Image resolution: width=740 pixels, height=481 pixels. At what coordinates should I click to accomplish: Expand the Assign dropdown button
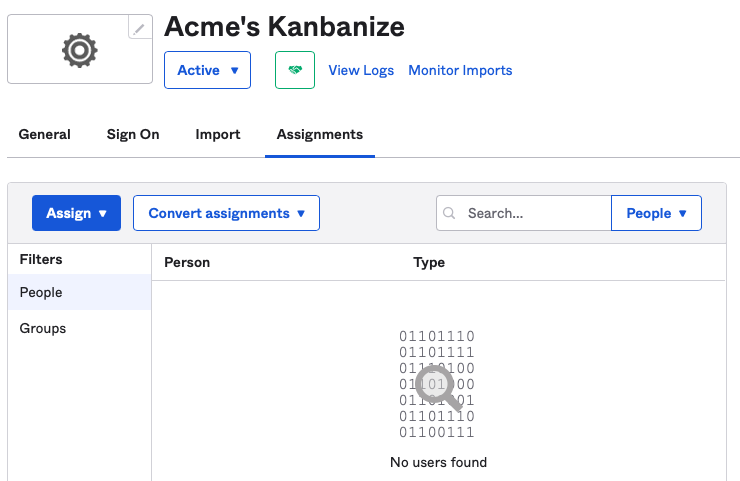click(x=76, y=213)
